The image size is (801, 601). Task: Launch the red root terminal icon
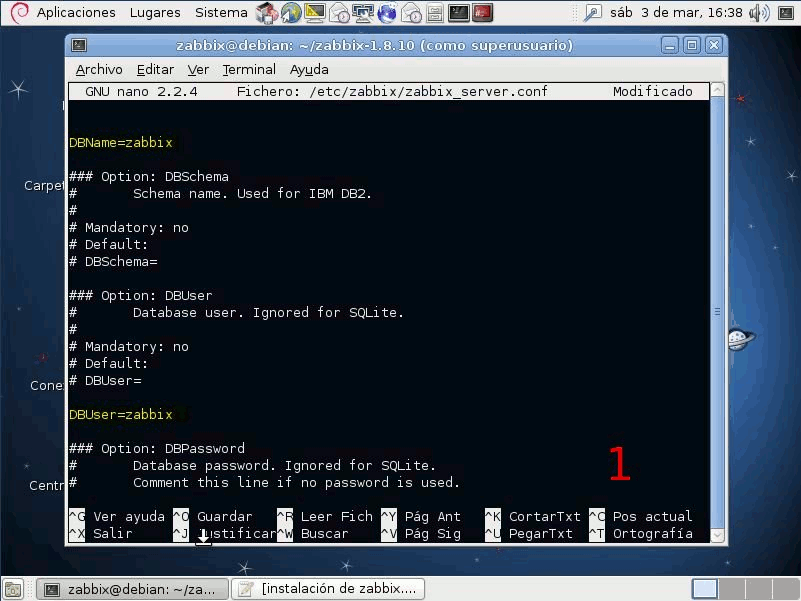tap(483, 13)
